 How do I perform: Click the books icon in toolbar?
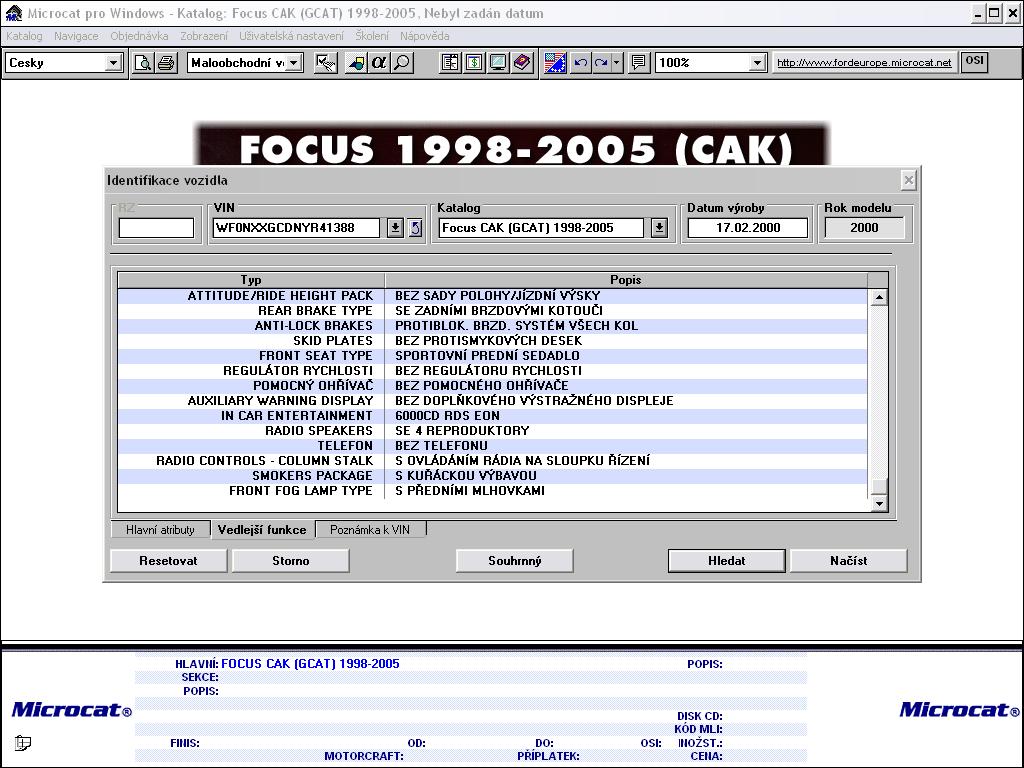pos(522,63)
